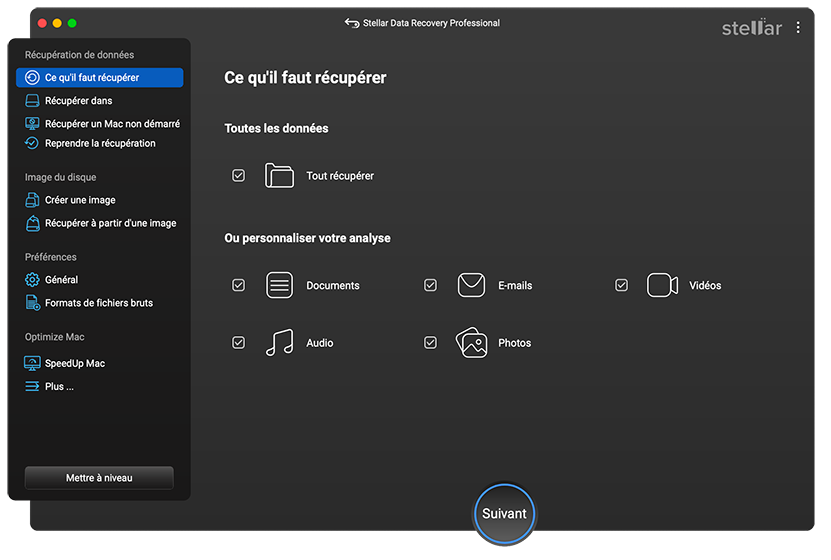Click the Photos picture icon
This screenshot has height=560, width=831.
pos(471,342)
